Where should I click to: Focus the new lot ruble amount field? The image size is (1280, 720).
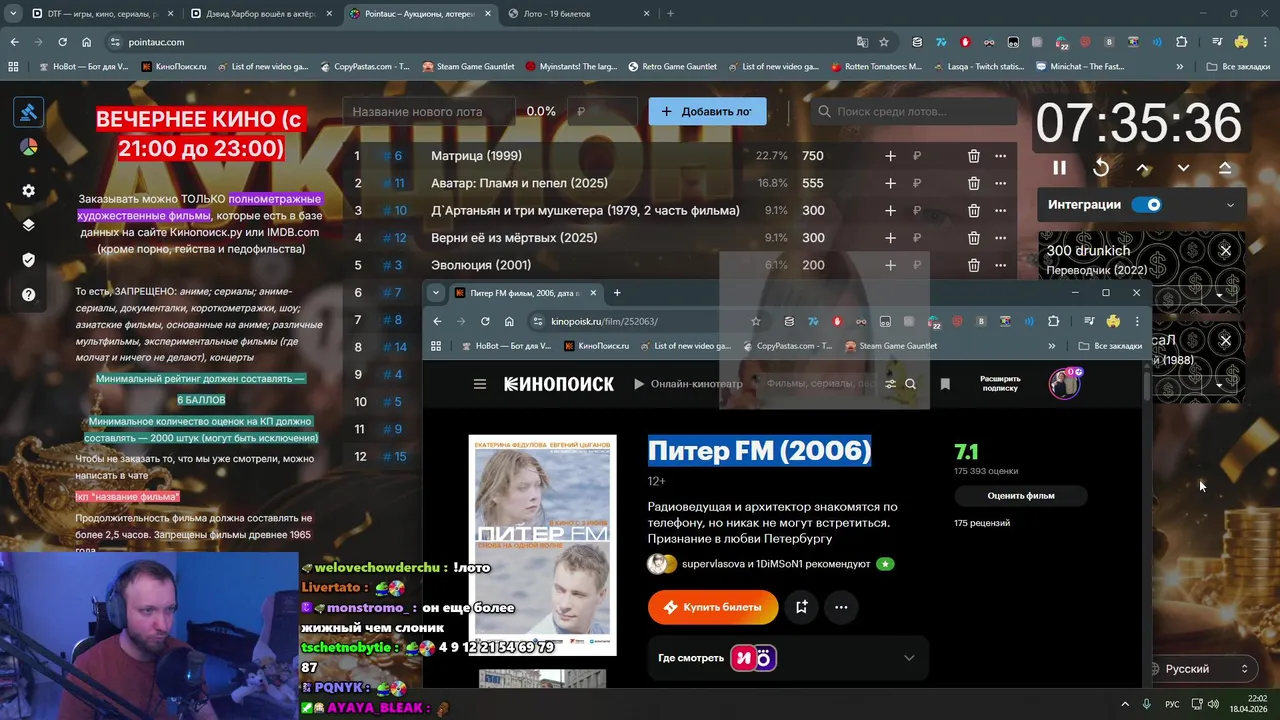coord(602,111)
